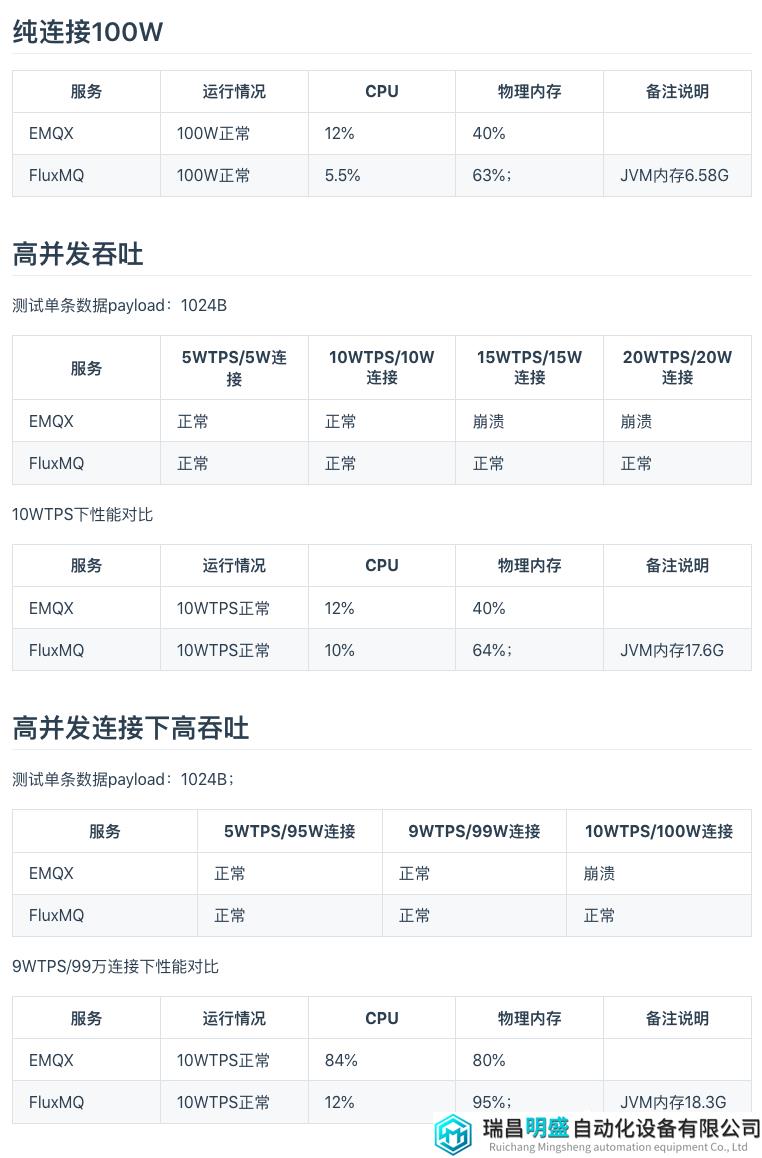Screen dimensions: 762x1158
Task: Click the 10WTPS下性能对比 caption
Action: 83,515
